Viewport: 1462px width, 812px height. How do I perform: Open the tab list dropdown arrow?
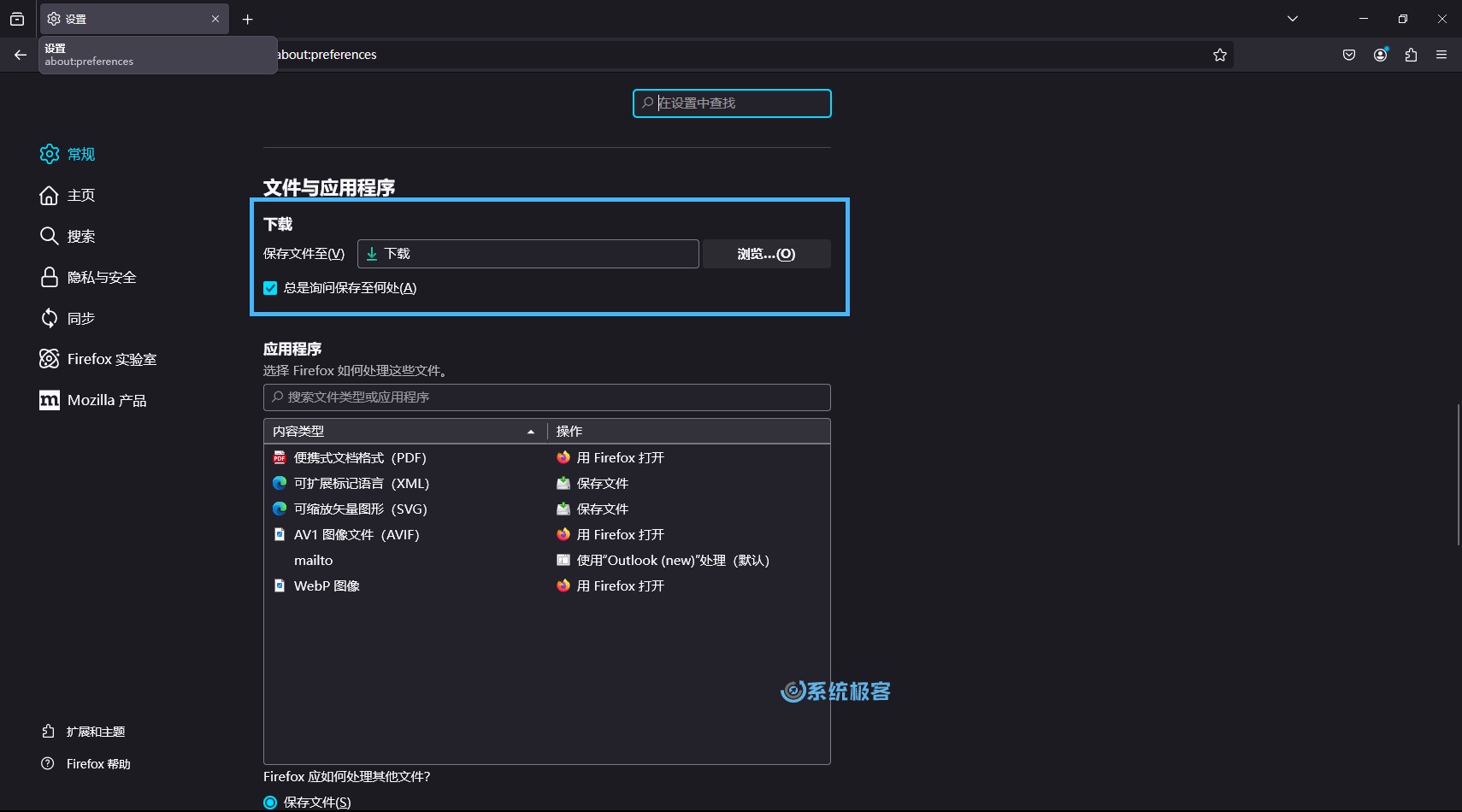point(1293,19)
